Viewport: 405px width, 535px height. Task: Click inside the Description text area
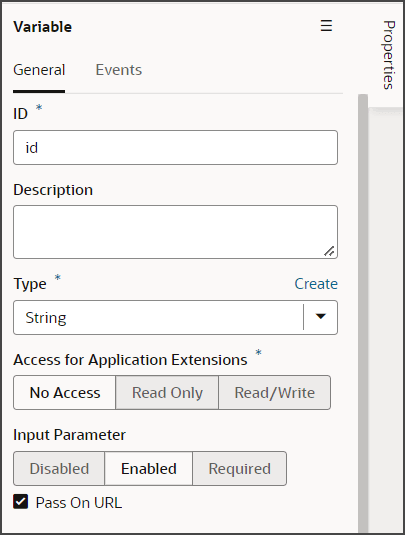175,232
